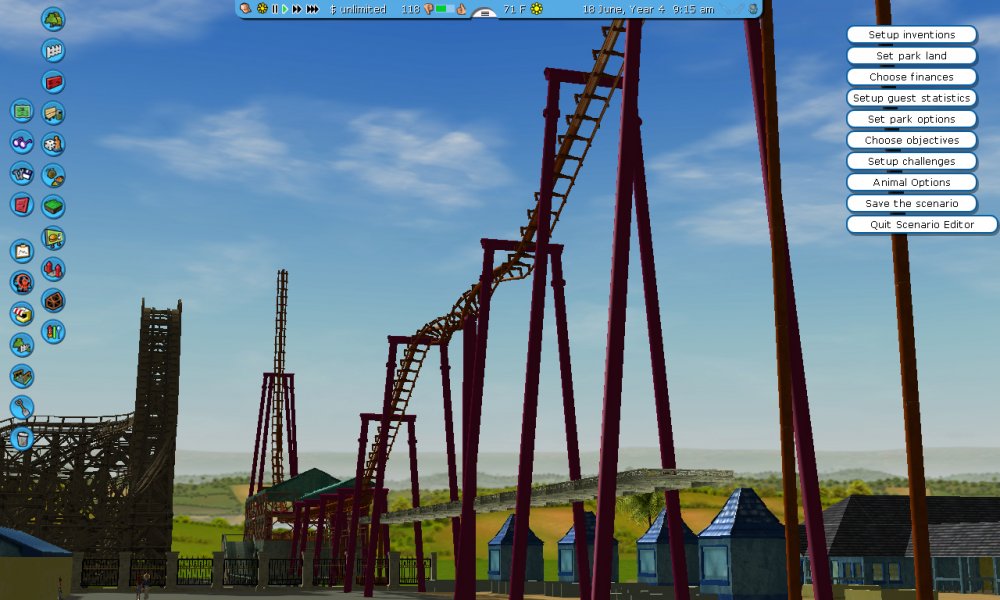Click the binoculars view options icon
This screenshot has width=1000, height=600.
click(22, 143)
